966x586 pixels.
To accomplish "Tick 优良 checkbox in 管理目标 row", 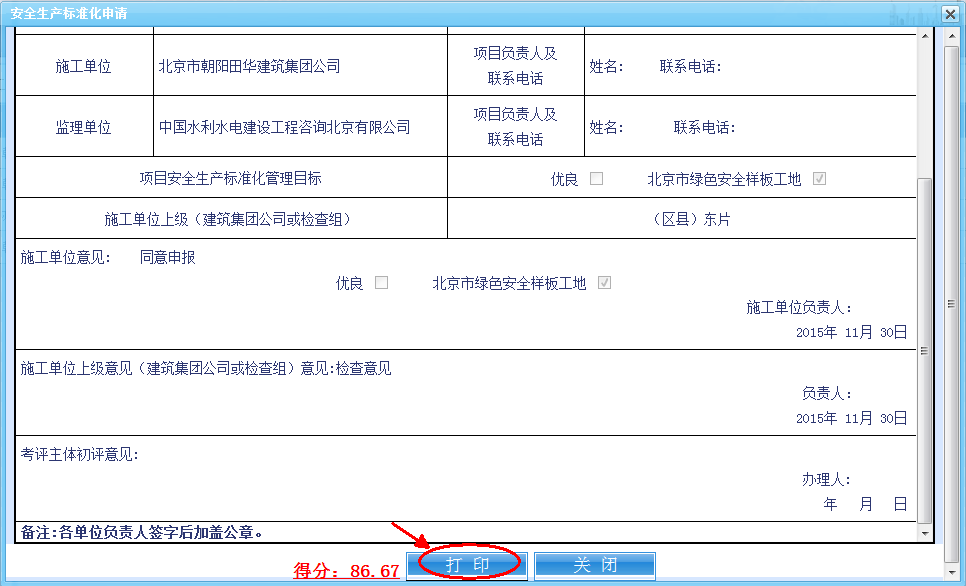I will (596, 179).
